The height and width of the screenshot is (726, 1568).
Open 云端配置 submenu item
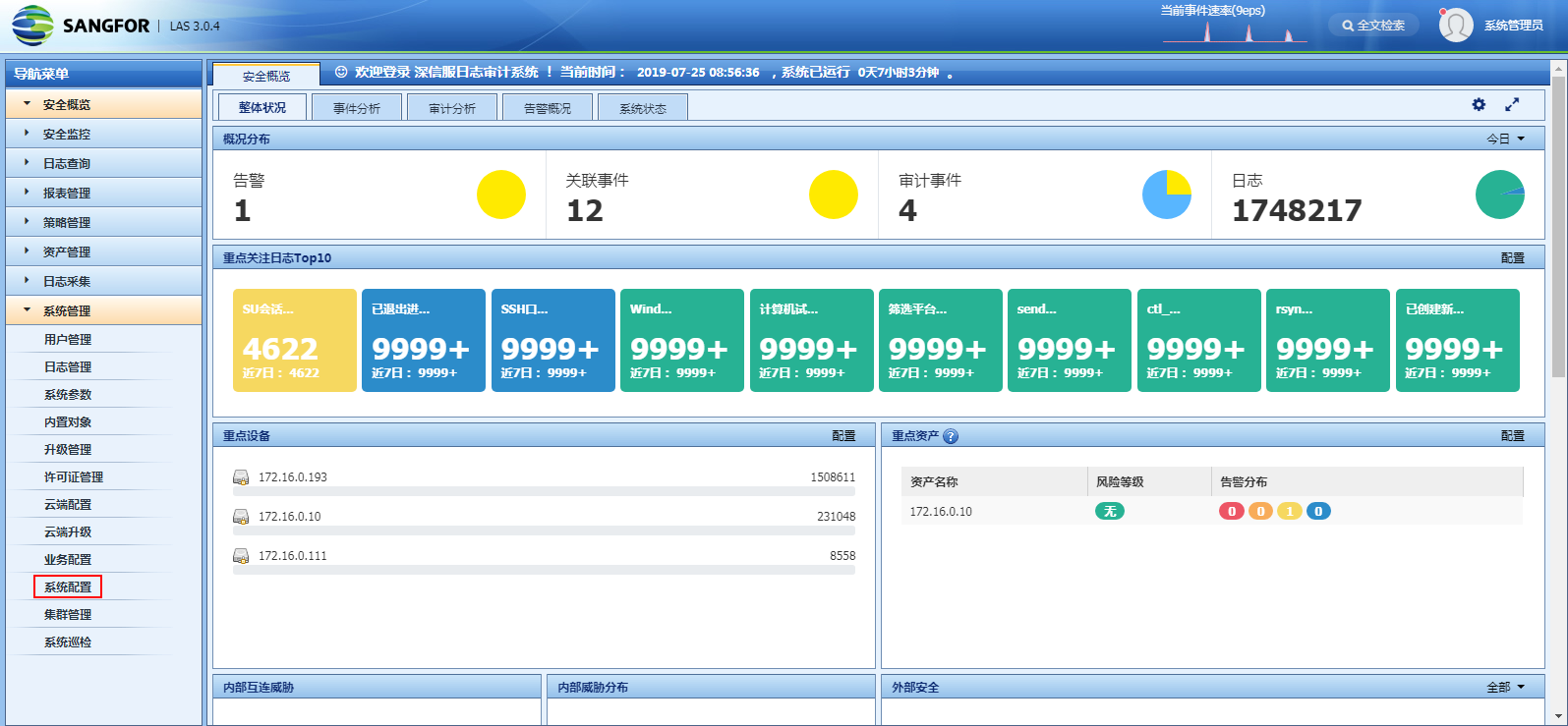68,505
